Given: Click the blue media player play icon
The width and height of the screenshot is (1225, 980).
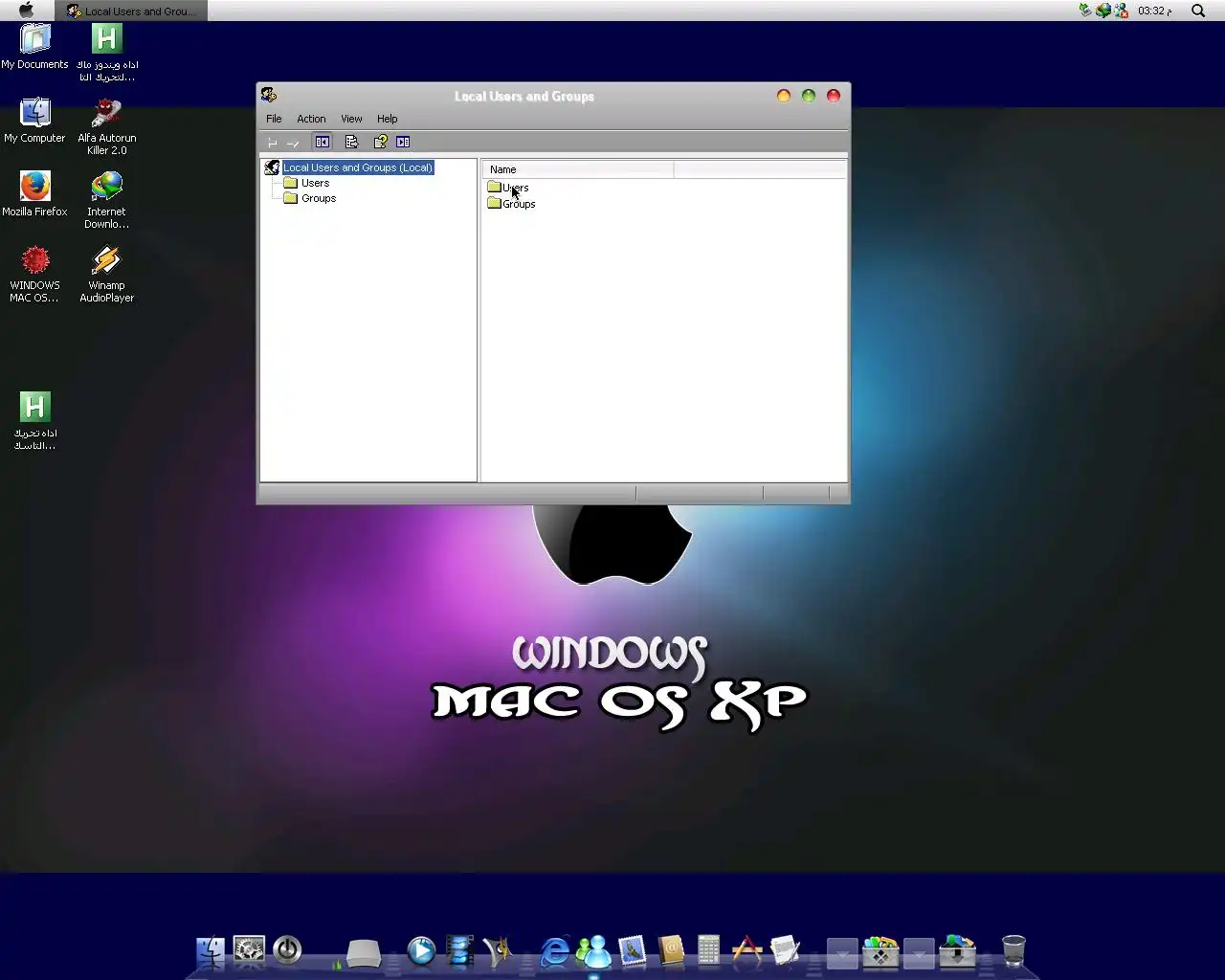Looking at the screenshot, I should [421, 950].
